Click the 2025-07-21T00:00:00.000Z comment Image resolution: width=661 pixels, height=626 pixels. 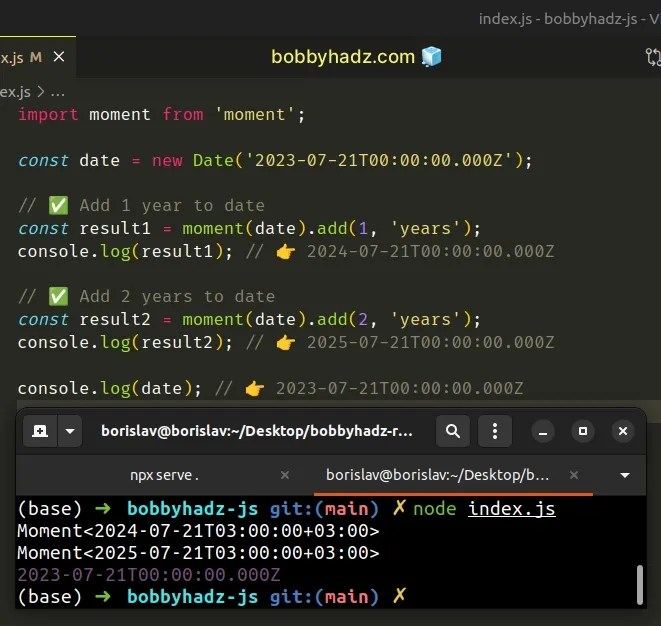(430, 343)
